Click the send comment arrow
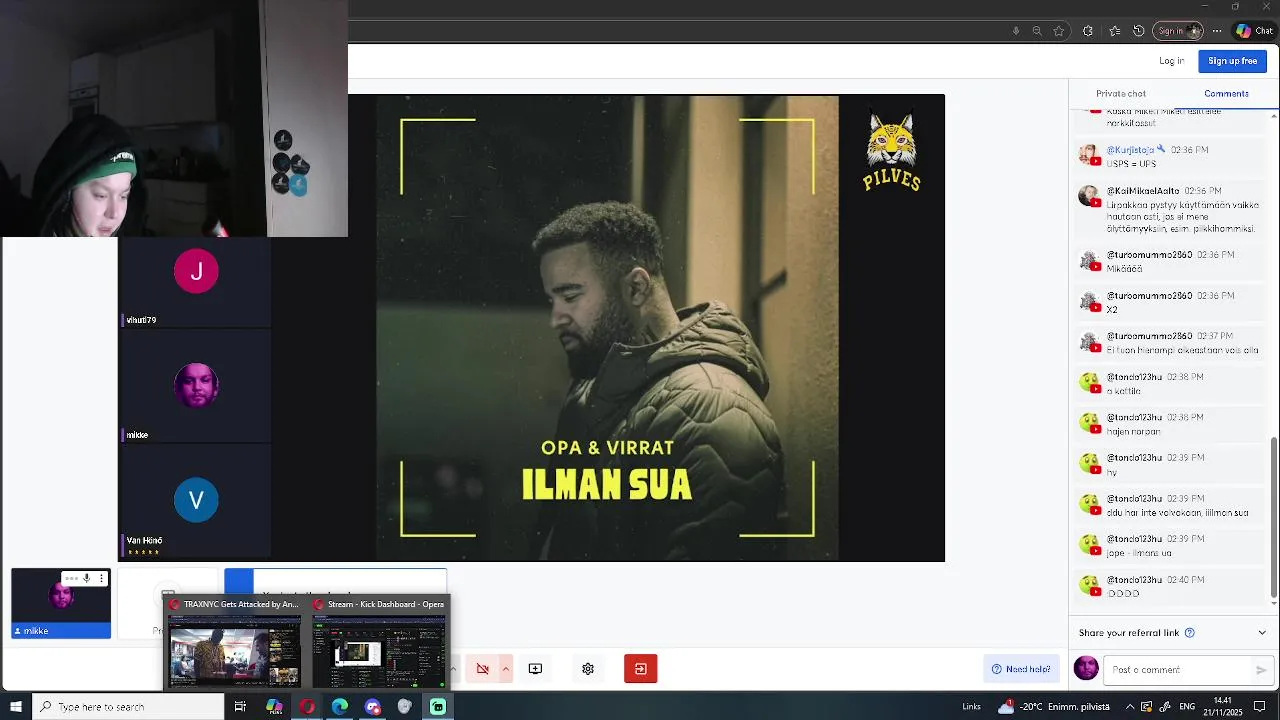This screenshot has width=1280, height=720. tap(1261, 670)
